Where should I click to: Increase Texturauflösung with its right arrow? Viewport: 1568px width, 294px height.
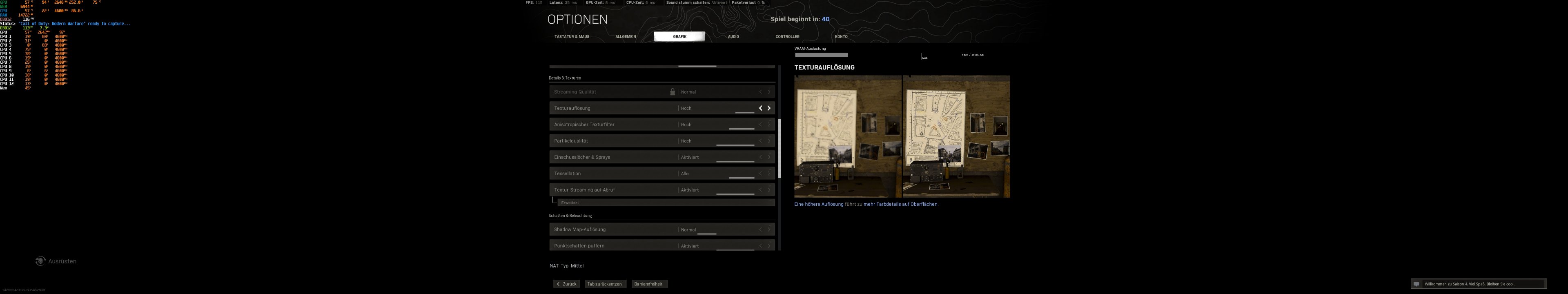[x=769, y=108]
